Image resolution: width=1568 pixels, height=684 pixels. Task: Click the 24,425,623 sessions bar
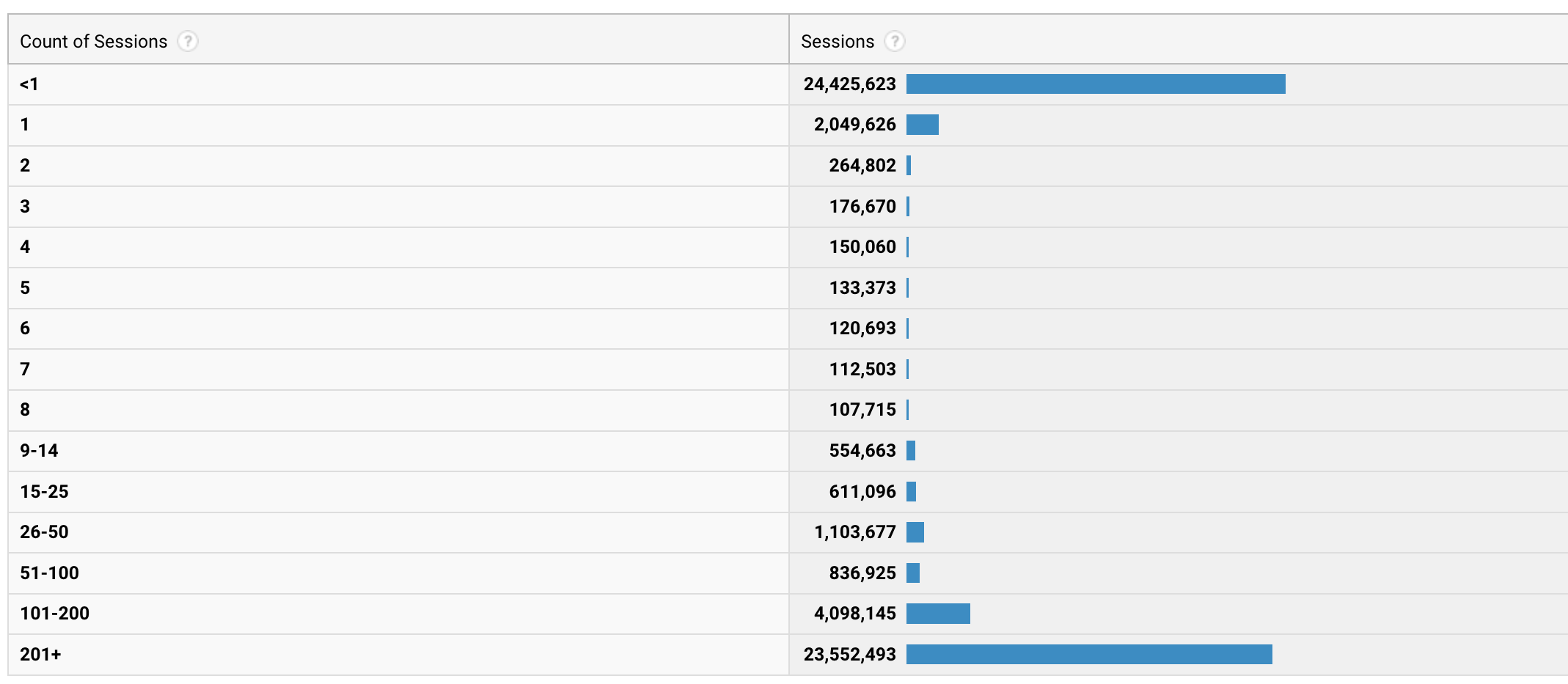point(1095,84)
